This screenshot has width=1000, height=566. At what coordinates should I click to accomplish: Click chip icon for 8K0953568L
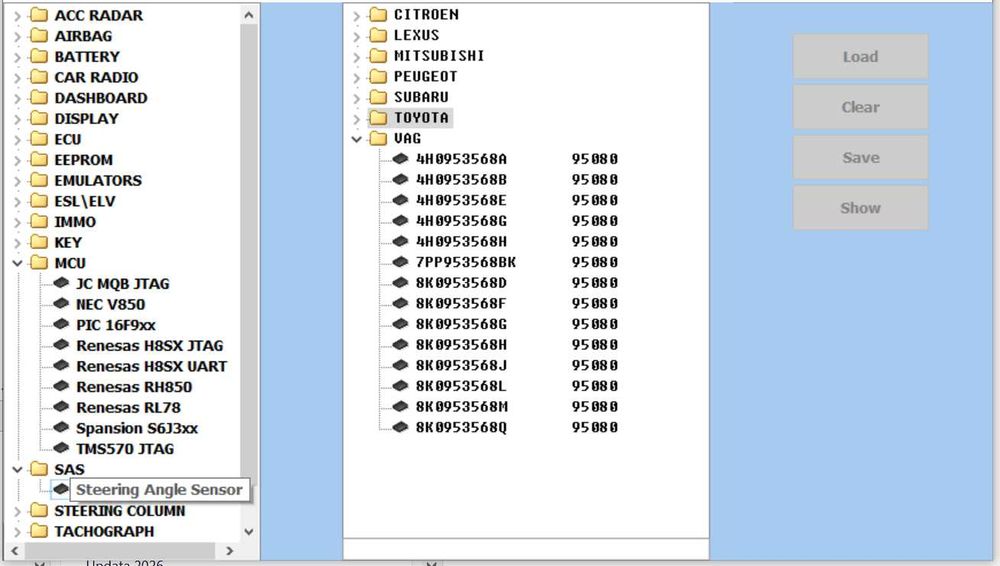coord(400,385)
